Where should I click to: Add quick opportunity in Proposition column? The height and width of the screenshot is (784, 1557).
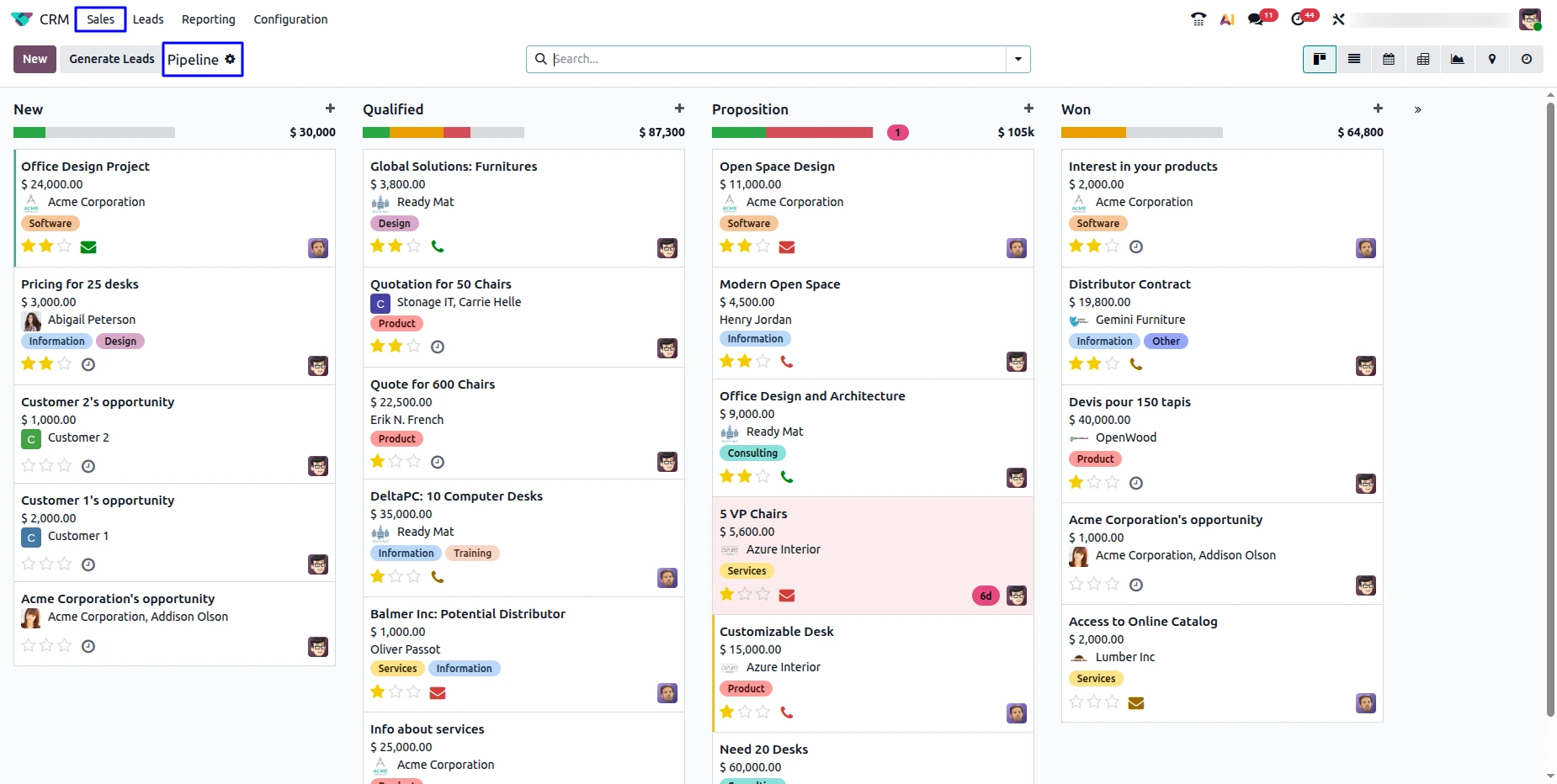1028,109
